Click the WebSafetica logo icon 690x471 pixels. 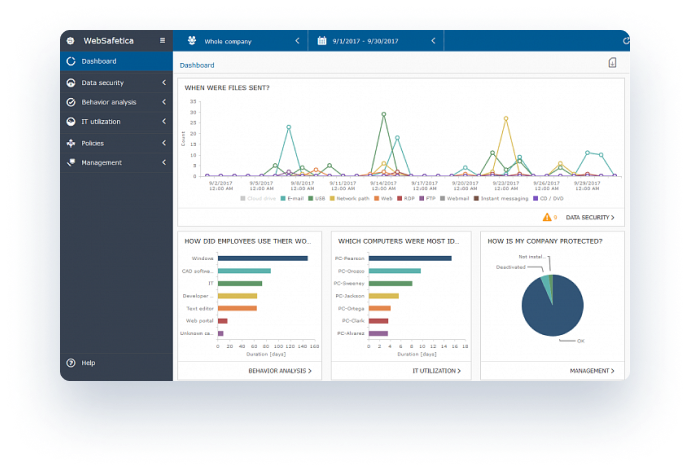[x=70, y=41]
